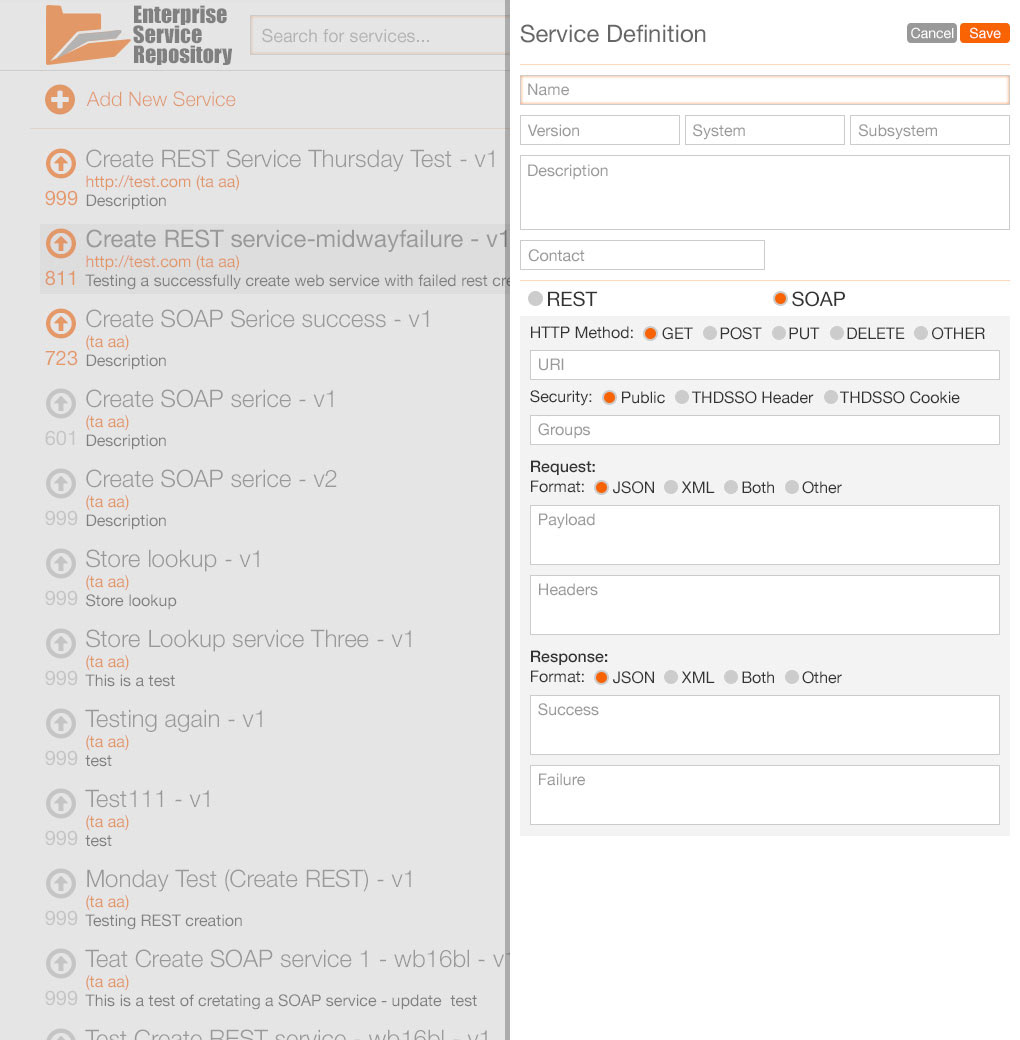
Task: Click up-arrow icon for Create REST Service Thursday Test
Action: (60, 163)
